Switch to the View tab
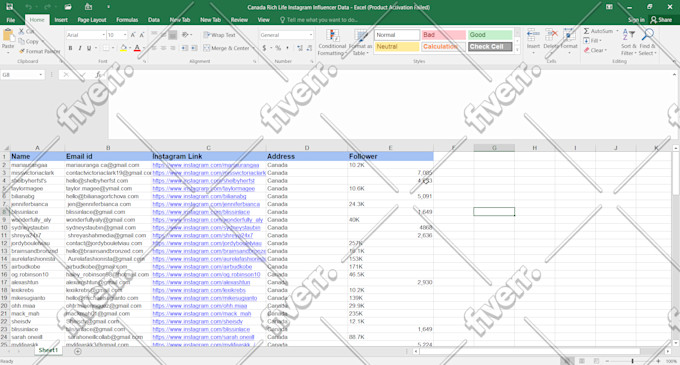The height and width of the screenshot is (365, 680). tap(264, 20)
